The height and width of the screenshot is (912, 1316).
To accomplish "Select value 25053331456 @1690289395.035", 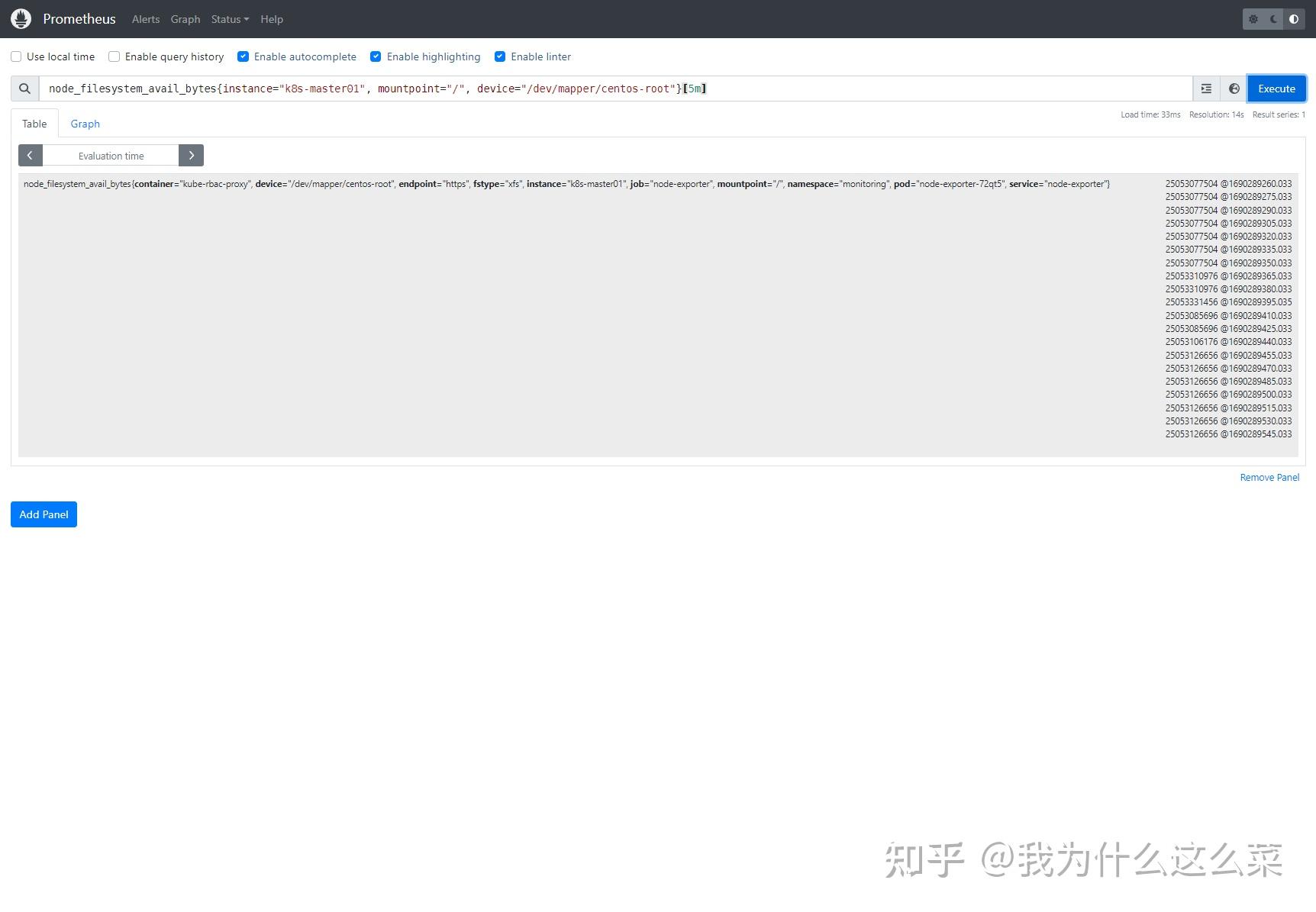I will pyautogui.click(x=1228, y=302).
